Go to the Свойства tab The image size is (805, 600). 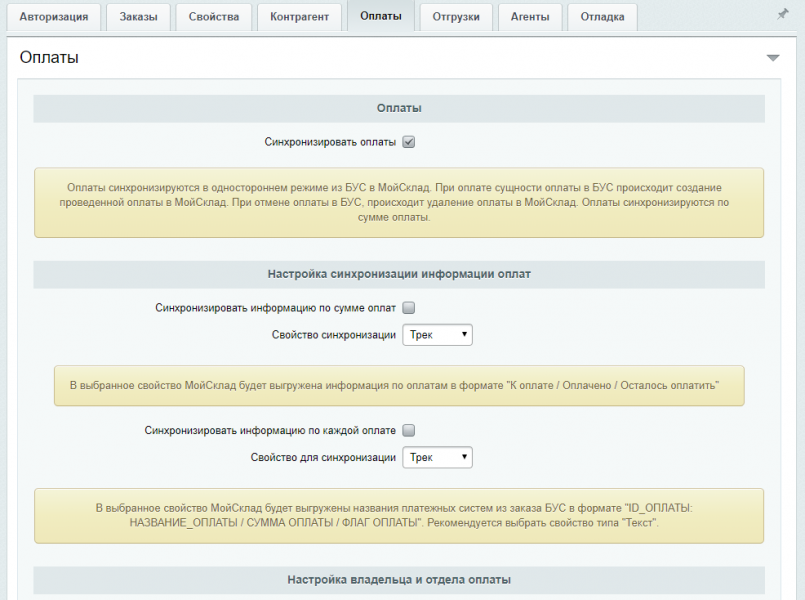point(214,17)
